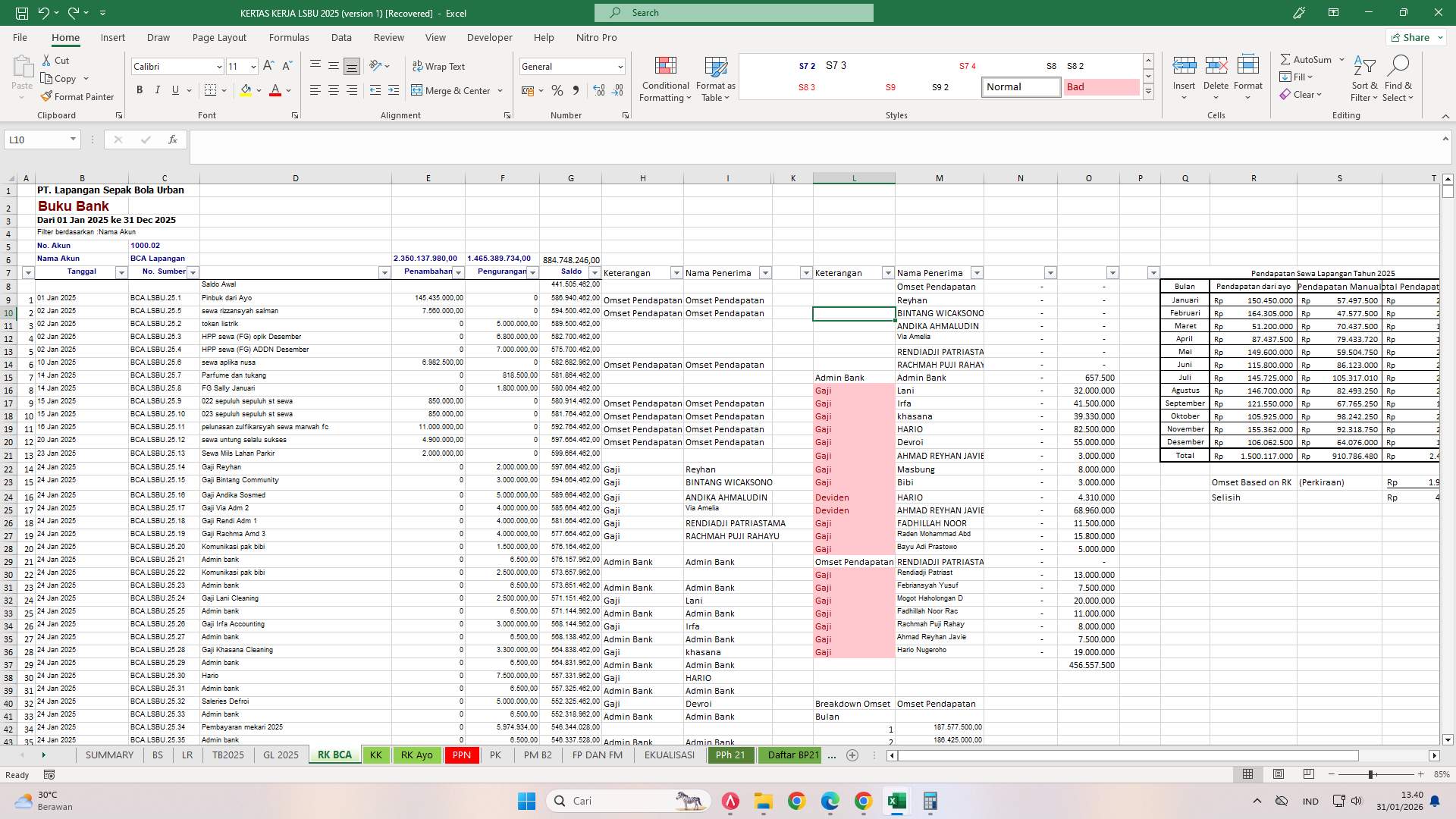The height and width of the screenshot is (819, 1456).
Task: Select the Format Painter tool
Action: 78,96
